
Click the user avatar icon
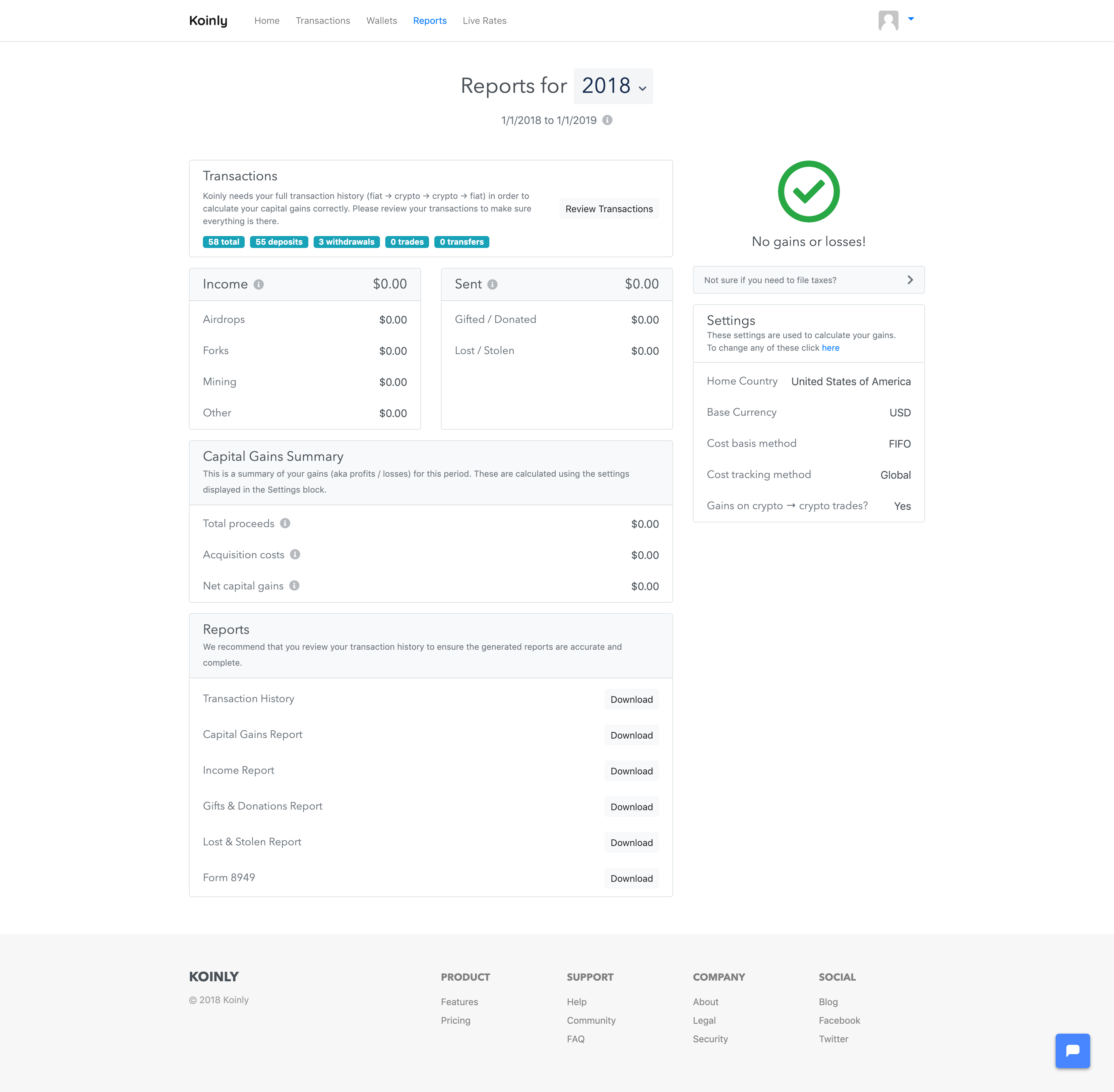(888, 21)
